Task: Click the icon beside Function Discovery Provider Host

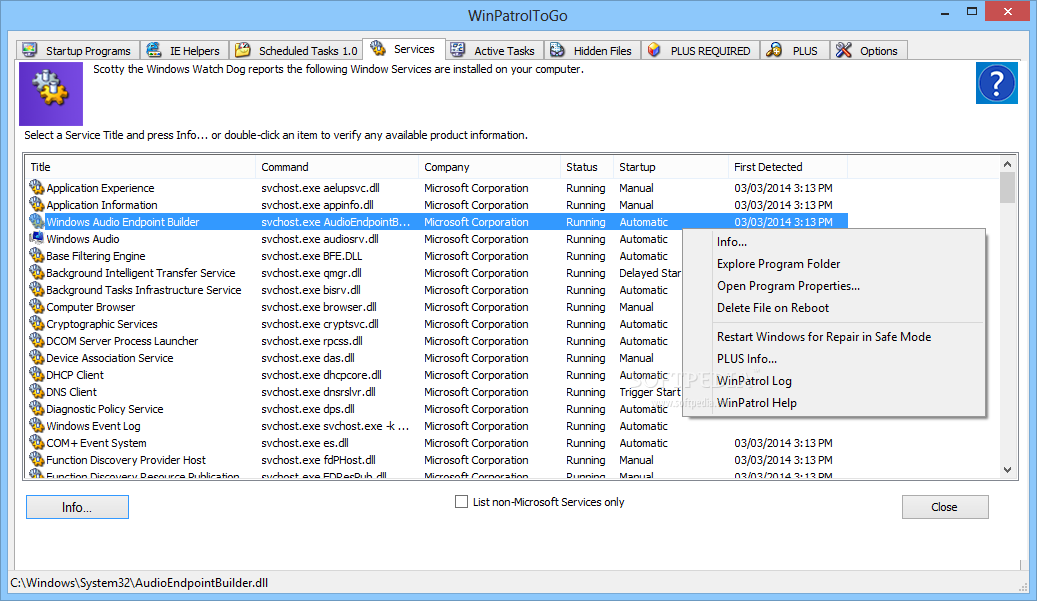Action: [36, 460]
